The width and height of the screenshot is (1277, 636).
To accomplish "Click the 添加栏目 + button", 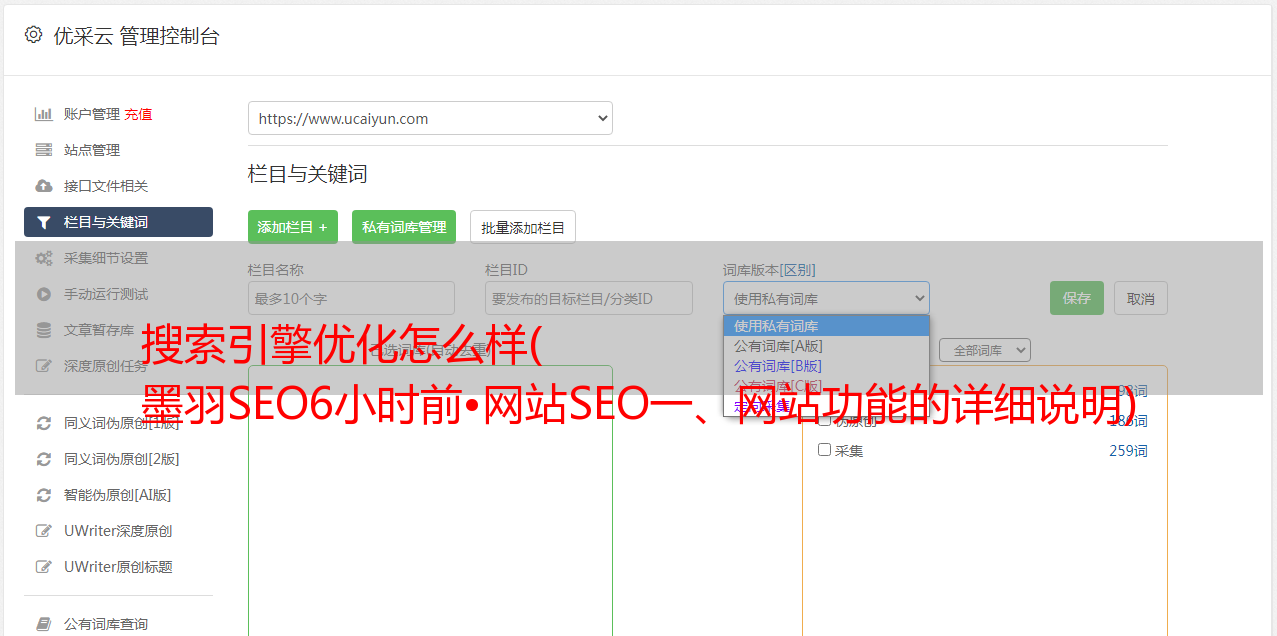I will click(293, 227).
